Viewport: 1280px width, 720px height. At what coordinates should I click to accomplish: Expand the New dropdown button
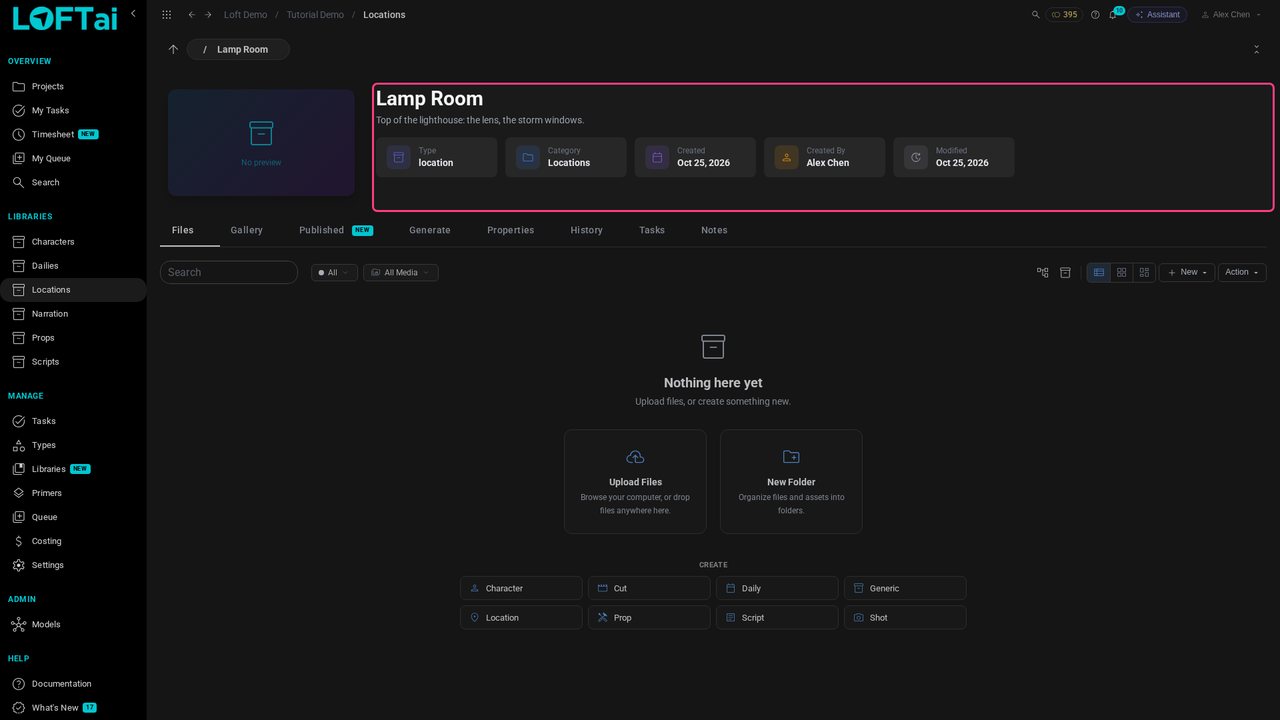tap(1187, 272)
